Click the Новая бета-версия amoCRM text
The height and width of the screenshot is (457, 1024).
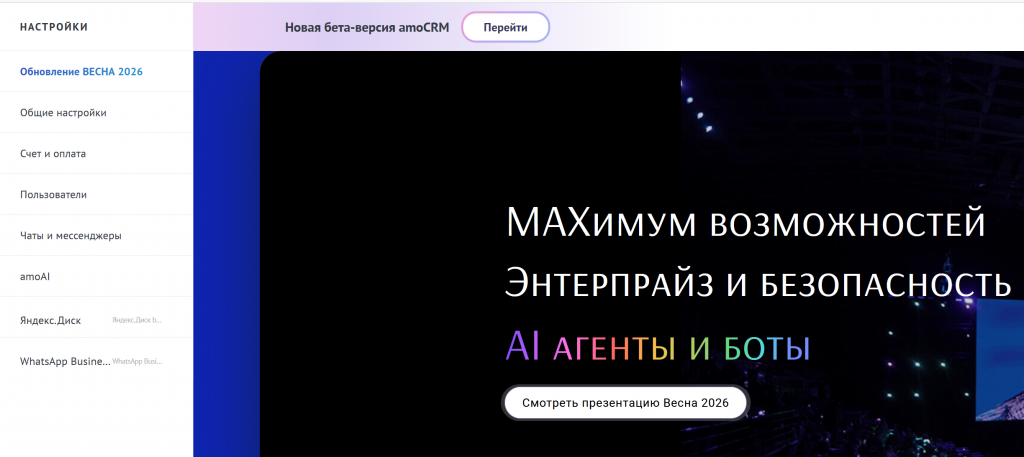click(367, 28)
